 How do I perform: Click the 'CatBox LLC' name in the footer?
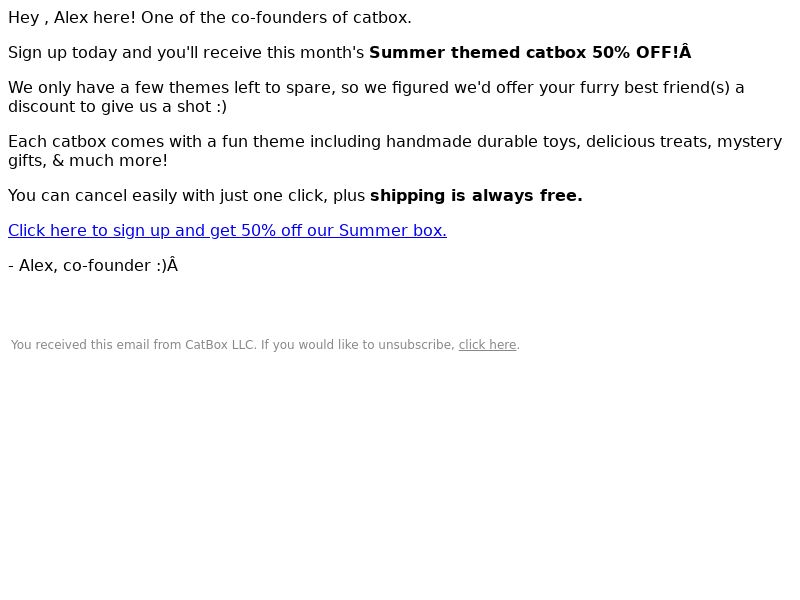pos(219,345)
